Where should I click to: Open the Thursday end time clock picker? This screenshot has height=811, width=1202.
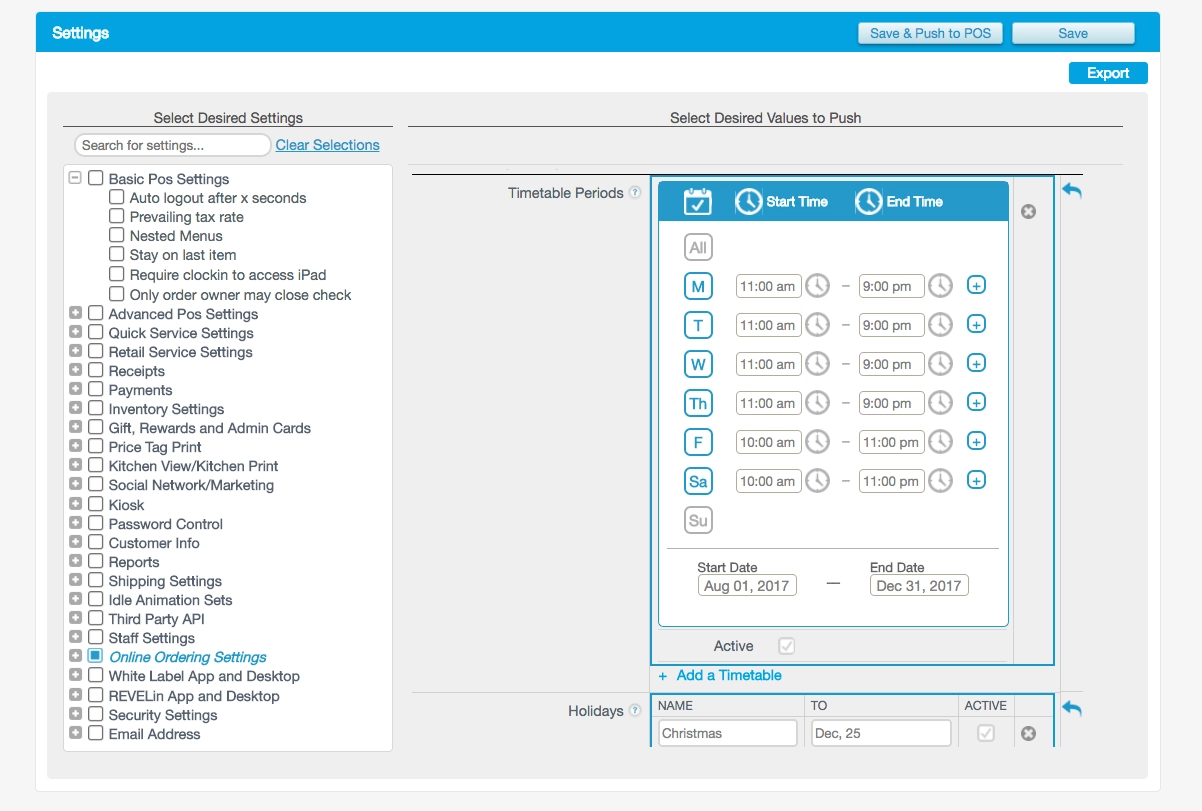(x=940, y=403)
